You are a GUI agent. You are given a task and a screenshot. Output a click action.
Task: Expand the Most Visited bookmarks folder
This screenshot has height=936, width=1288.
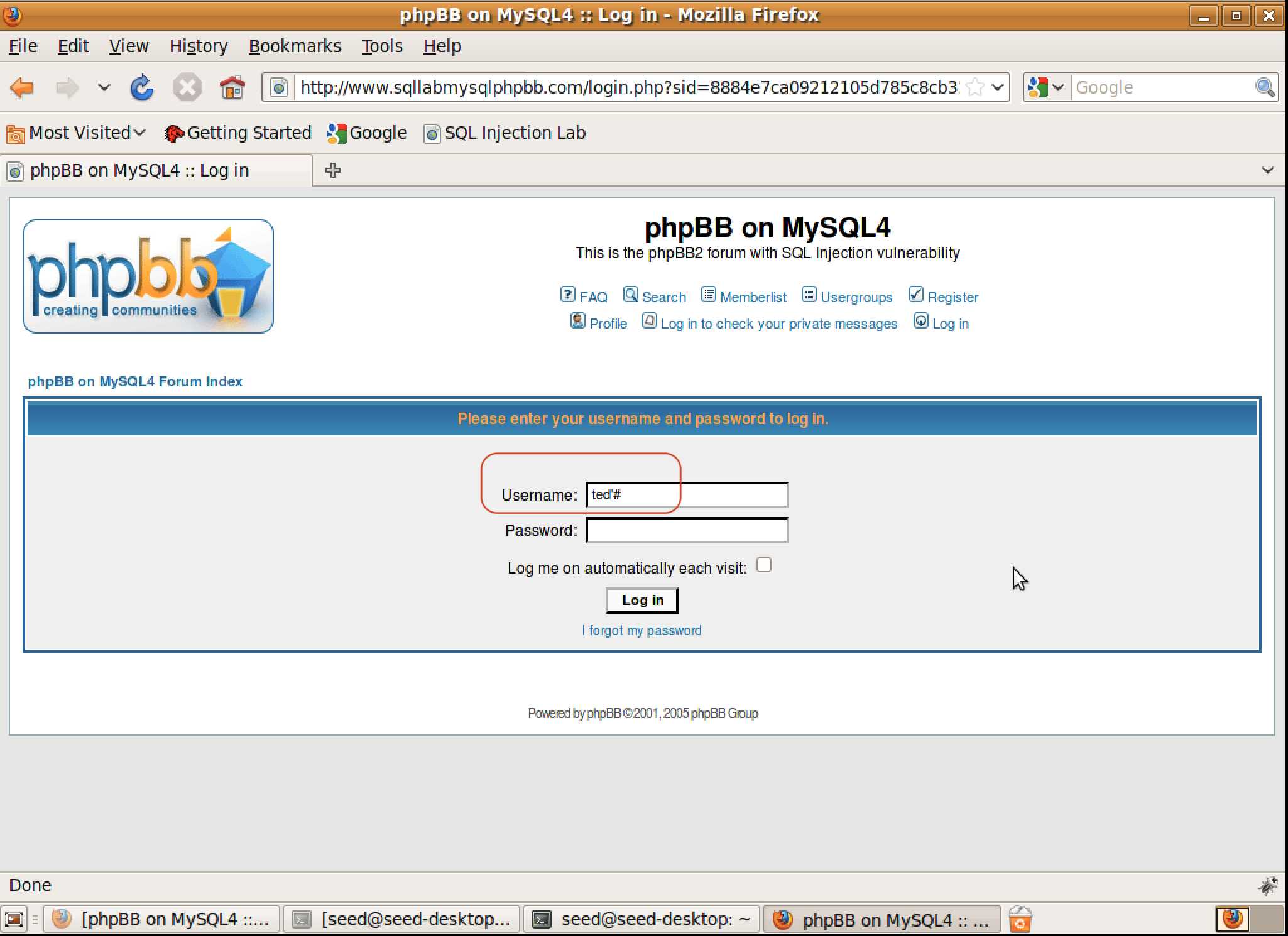[x=75, y=133]
